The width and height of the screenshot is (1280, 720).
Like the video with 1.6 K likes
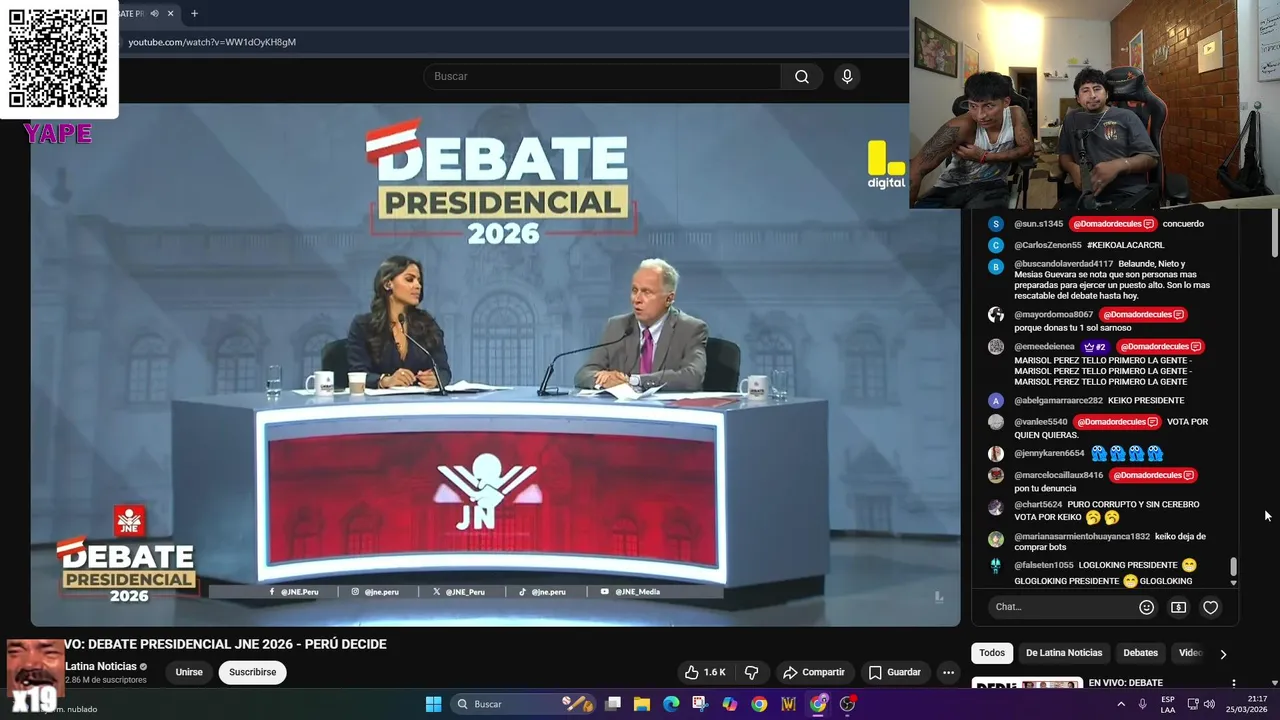706,672
